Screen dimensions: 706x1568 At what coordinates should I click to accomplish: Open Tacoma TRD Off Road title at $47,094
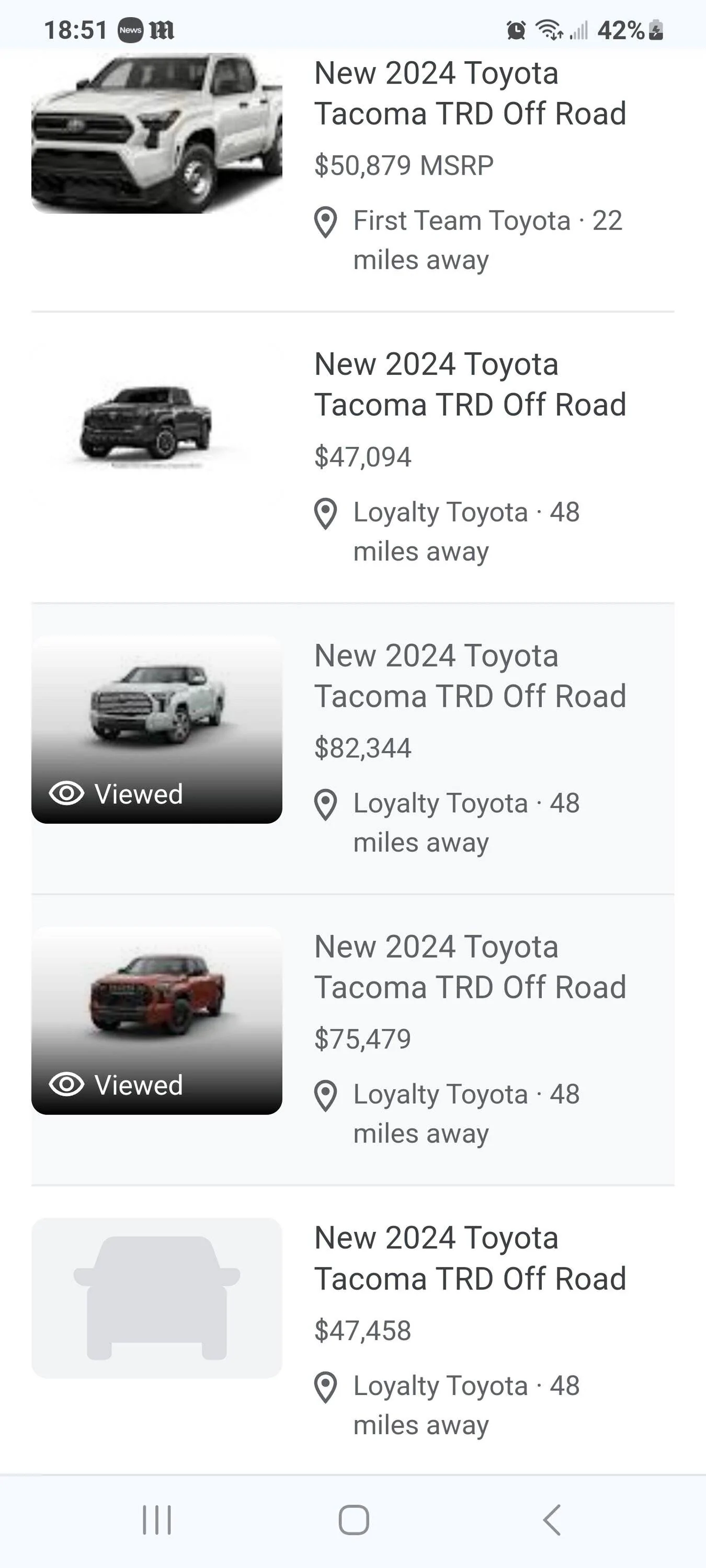pyautogui.click(x=469, y=385)
